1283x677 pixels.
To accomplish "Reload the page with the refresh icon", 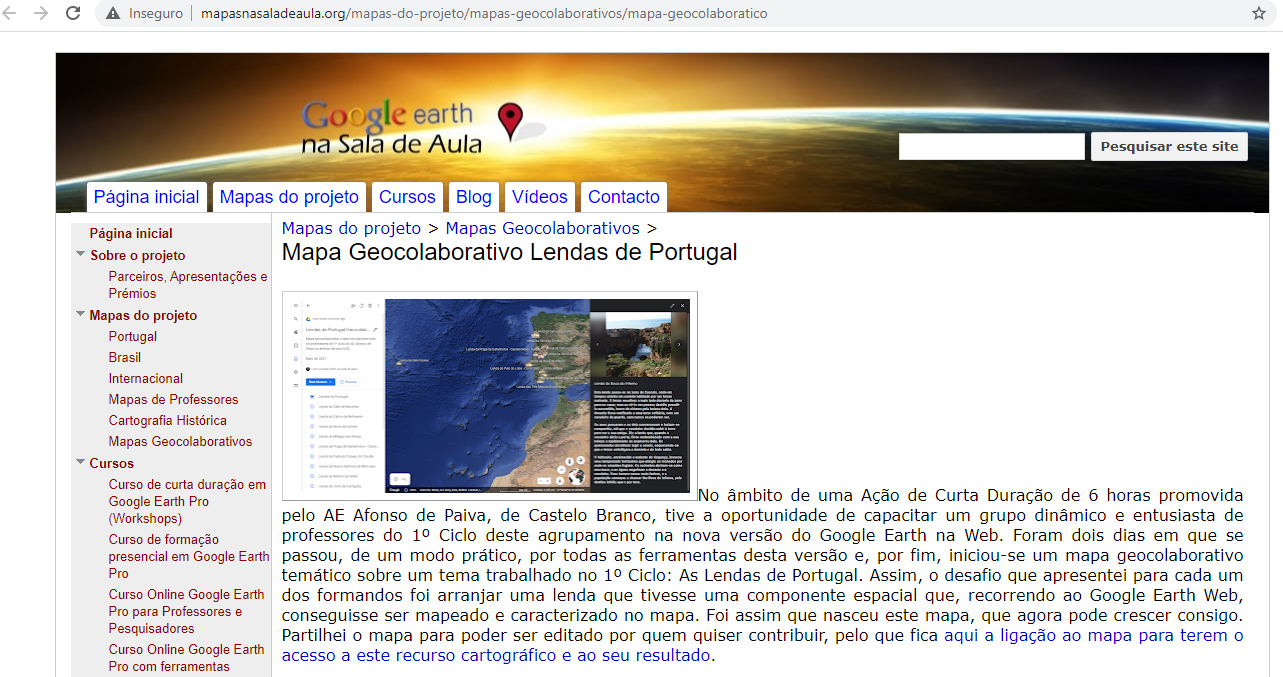I will point(73,13).
